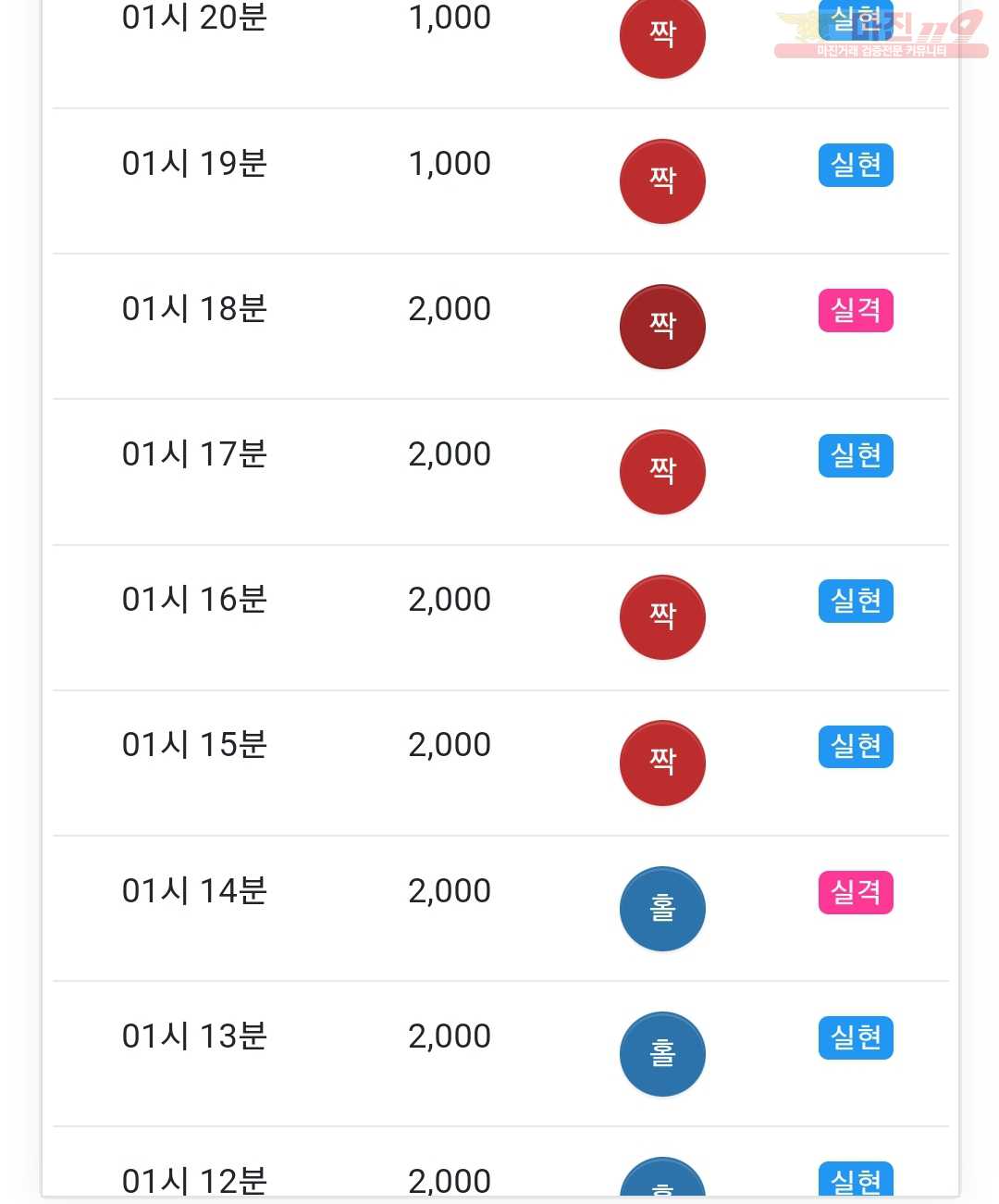Tap the blue 실현 badge at 01시 16분
The height and width of the screenshot is (1204, 999).
(x=856, y=601)
